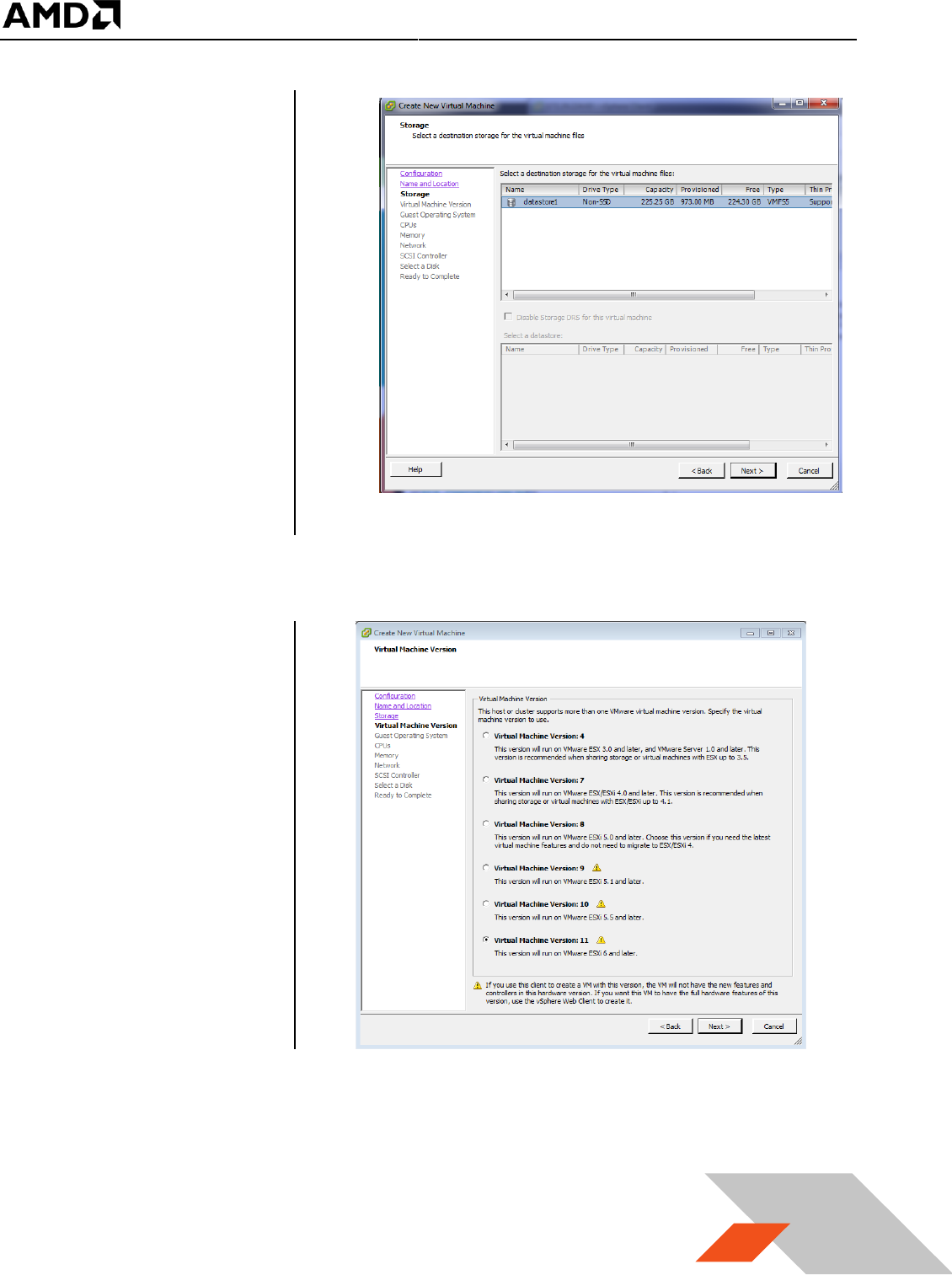This screenshot has height=1275, width=952.
Task: Select the datastore1 row
Action: click(x=666, y=202)
